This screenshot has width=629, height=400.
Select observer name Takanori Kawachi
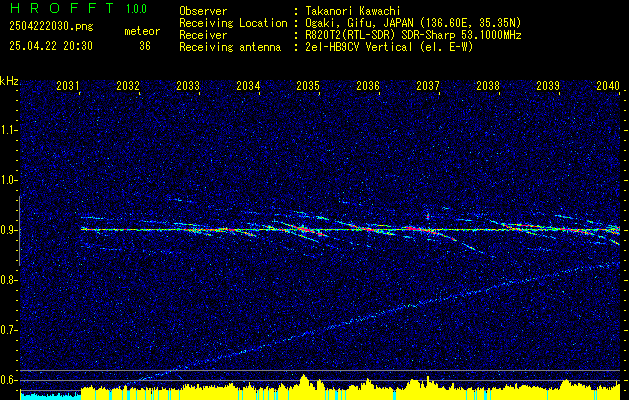(353, 11)
